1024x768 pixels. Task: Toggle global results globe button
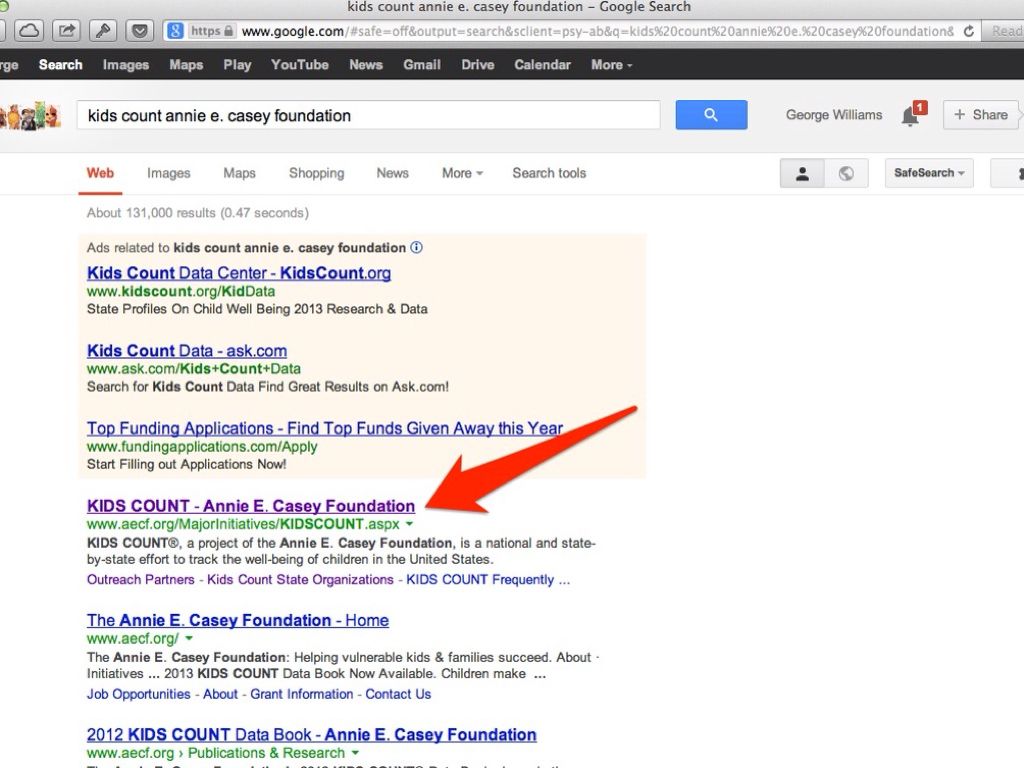point(846,173)
